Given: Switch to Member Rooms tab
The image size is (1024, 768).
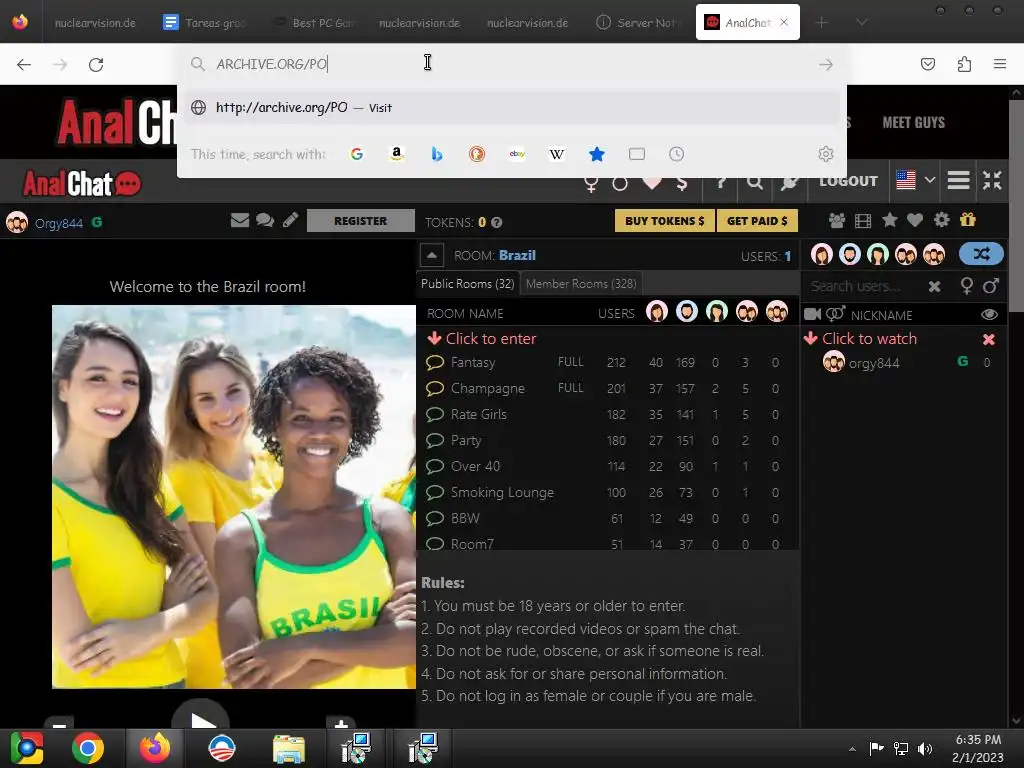Looking at the screenshot, I should [x=581, y=284].
